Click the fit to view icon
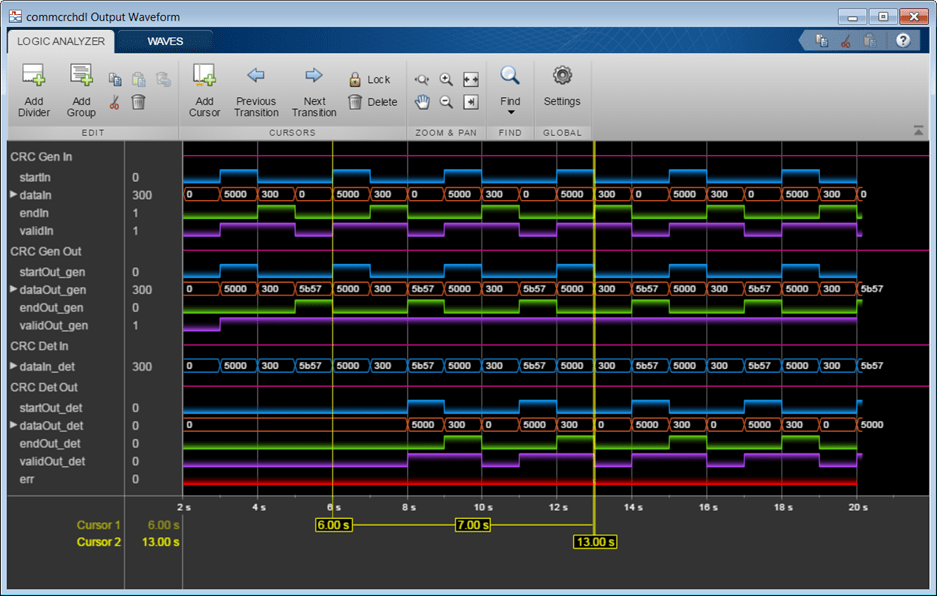 click(x=471, y=80)
